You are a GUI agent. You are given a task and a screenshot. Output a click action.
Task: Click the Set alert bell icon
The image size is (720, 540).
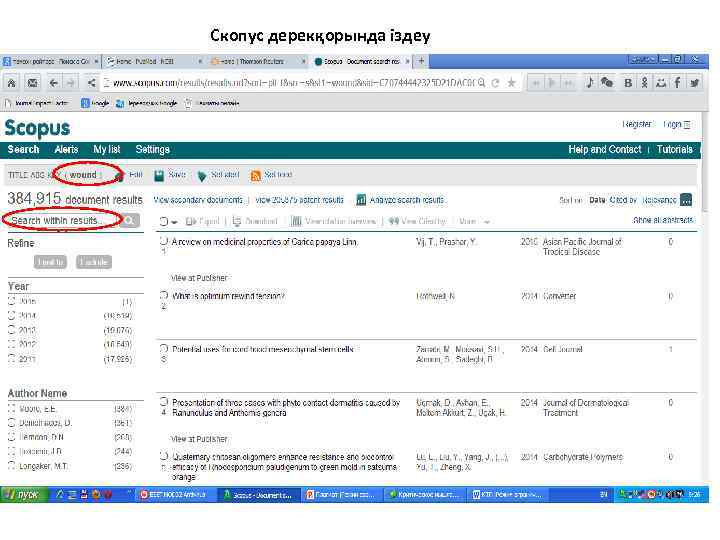pyautogui.click(x=202, y=176)
